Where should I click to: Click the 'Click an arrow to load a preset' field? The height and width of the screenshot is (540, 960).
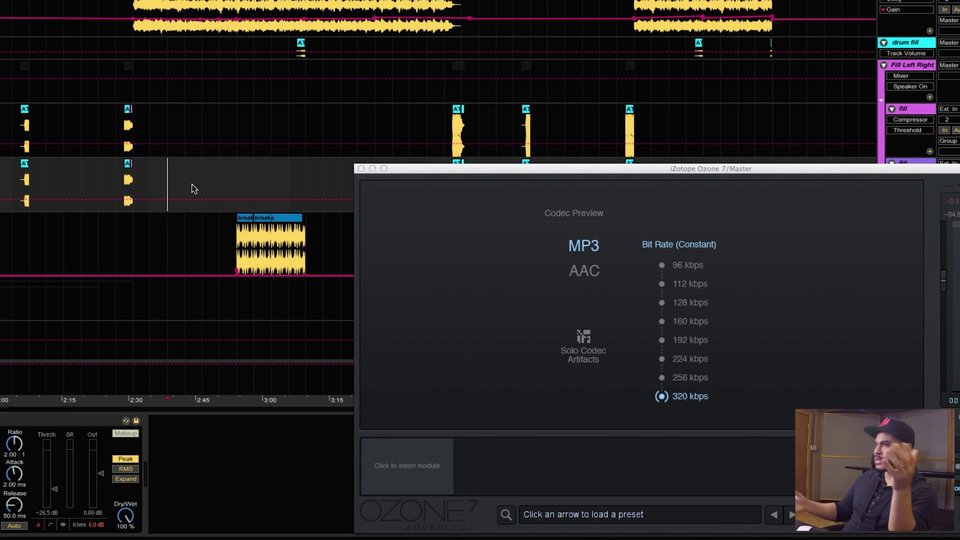[639, 514]
